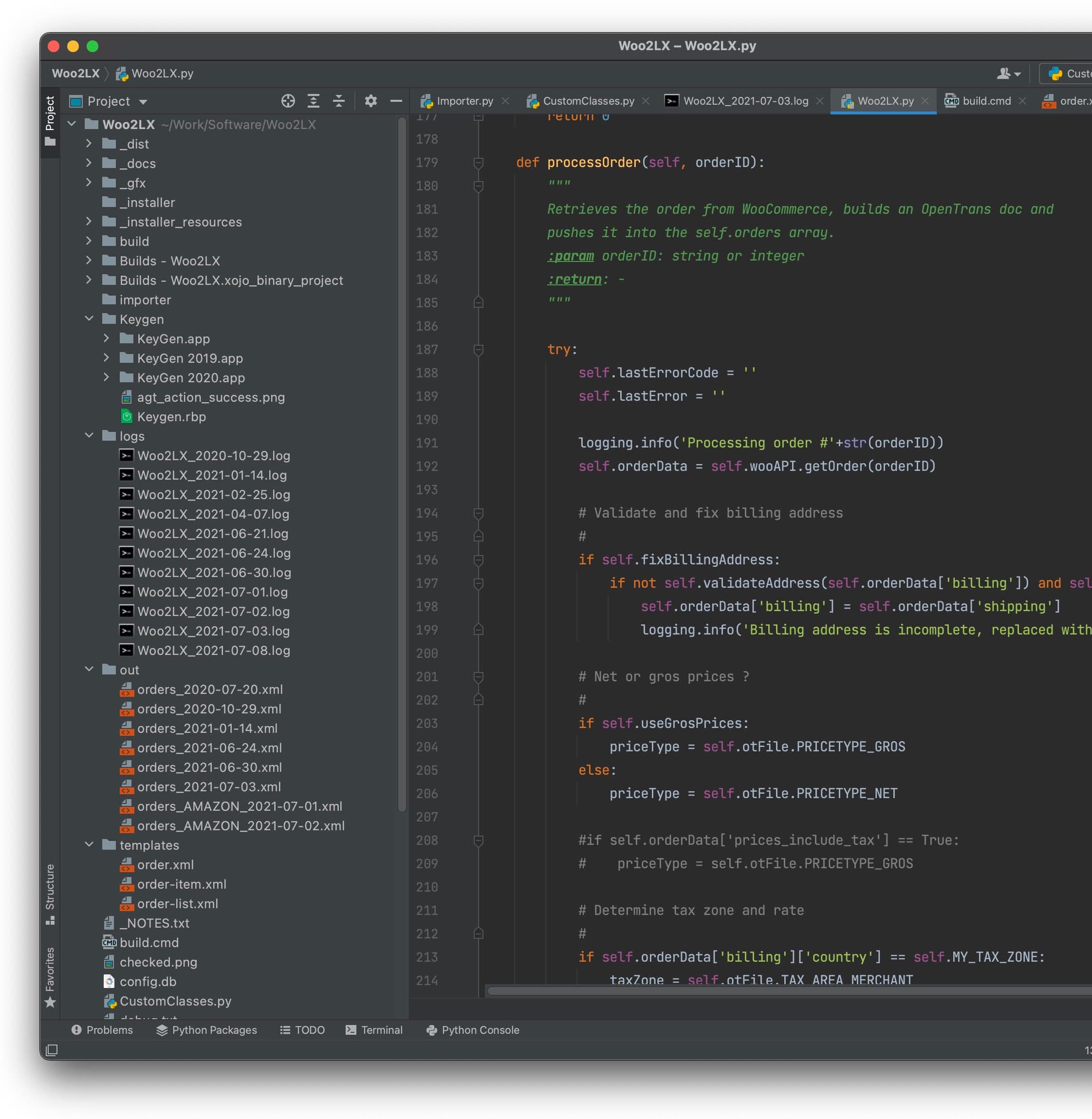1092x1119 pixels.
Task: Open Project panel gear settings
Action: click(x=370, y=101)
